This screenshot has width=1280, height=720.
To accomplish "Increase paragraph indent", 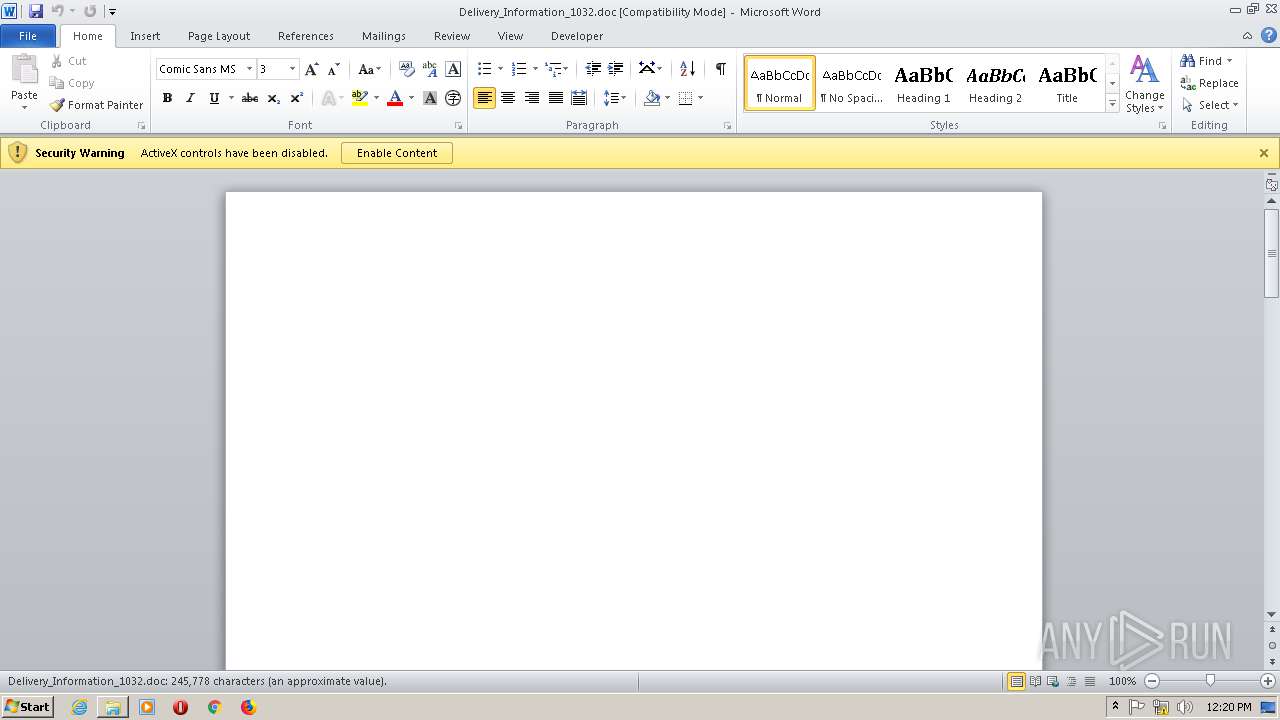I will (616, 69).
